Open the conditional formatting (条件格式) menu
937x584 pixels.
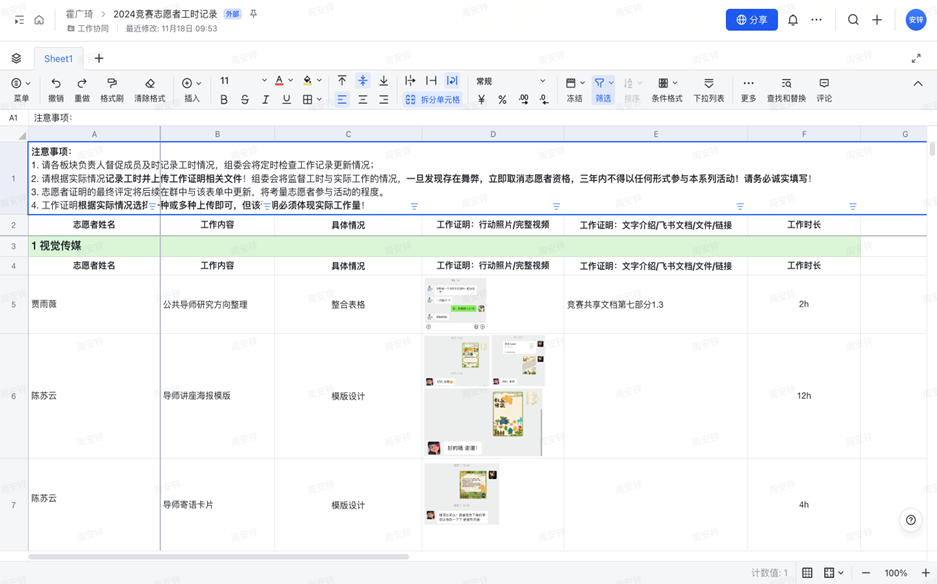[x=667, y=90]
